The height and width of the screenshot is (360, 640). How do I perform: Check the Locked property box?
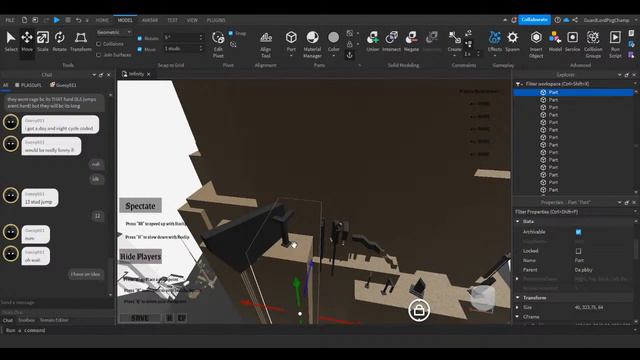(x=578, y=251)
